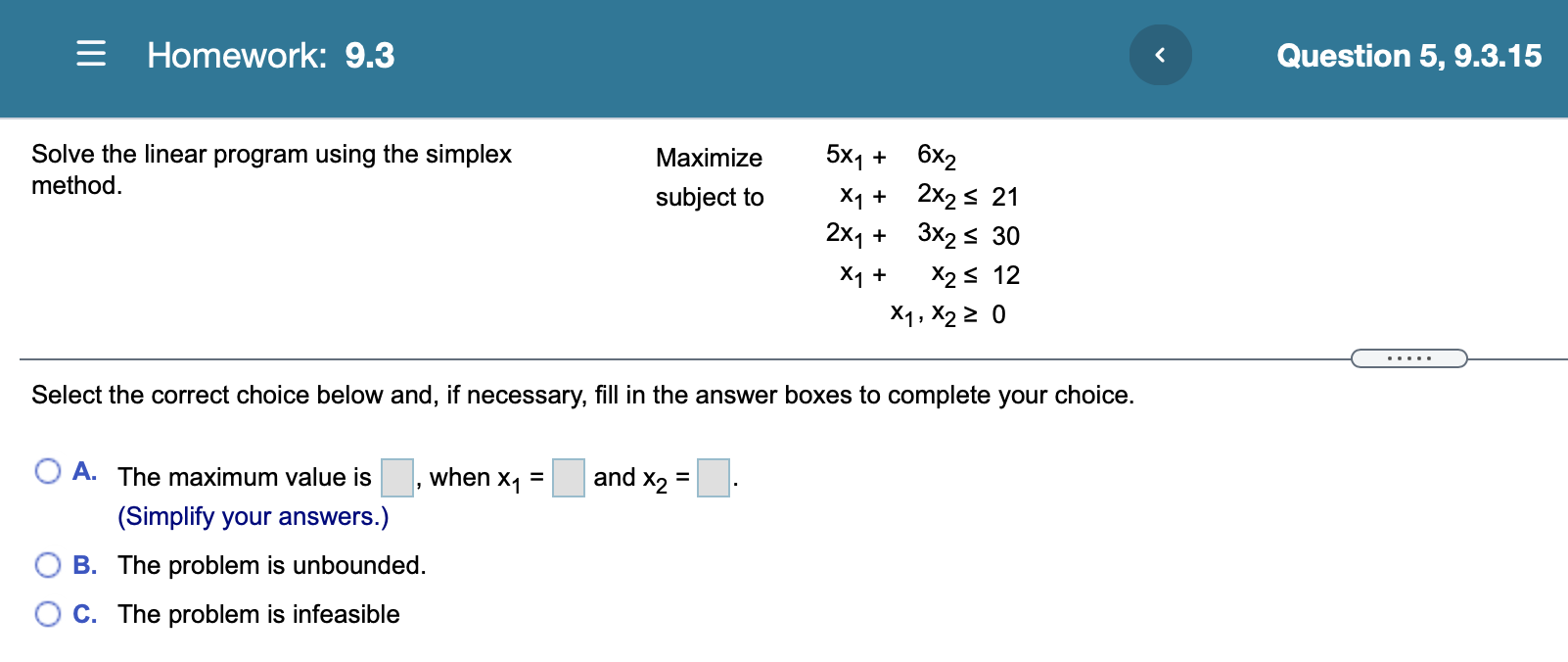Open the question list via Question 5, 9.3.15
Image resolution: width=1568 pixels, height=662 pixels.
click(1407, 56)
